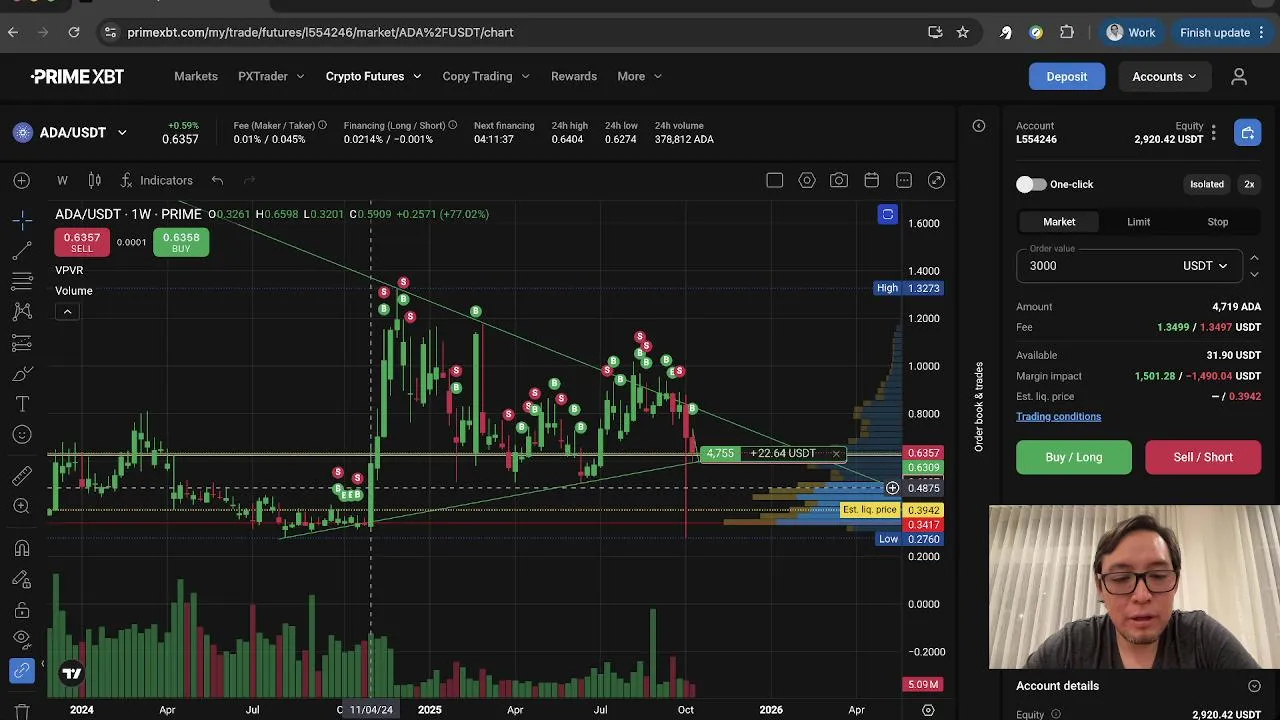Increase order value with up arrow
The image size is (1280, 720).
[x=1254, y=258]
